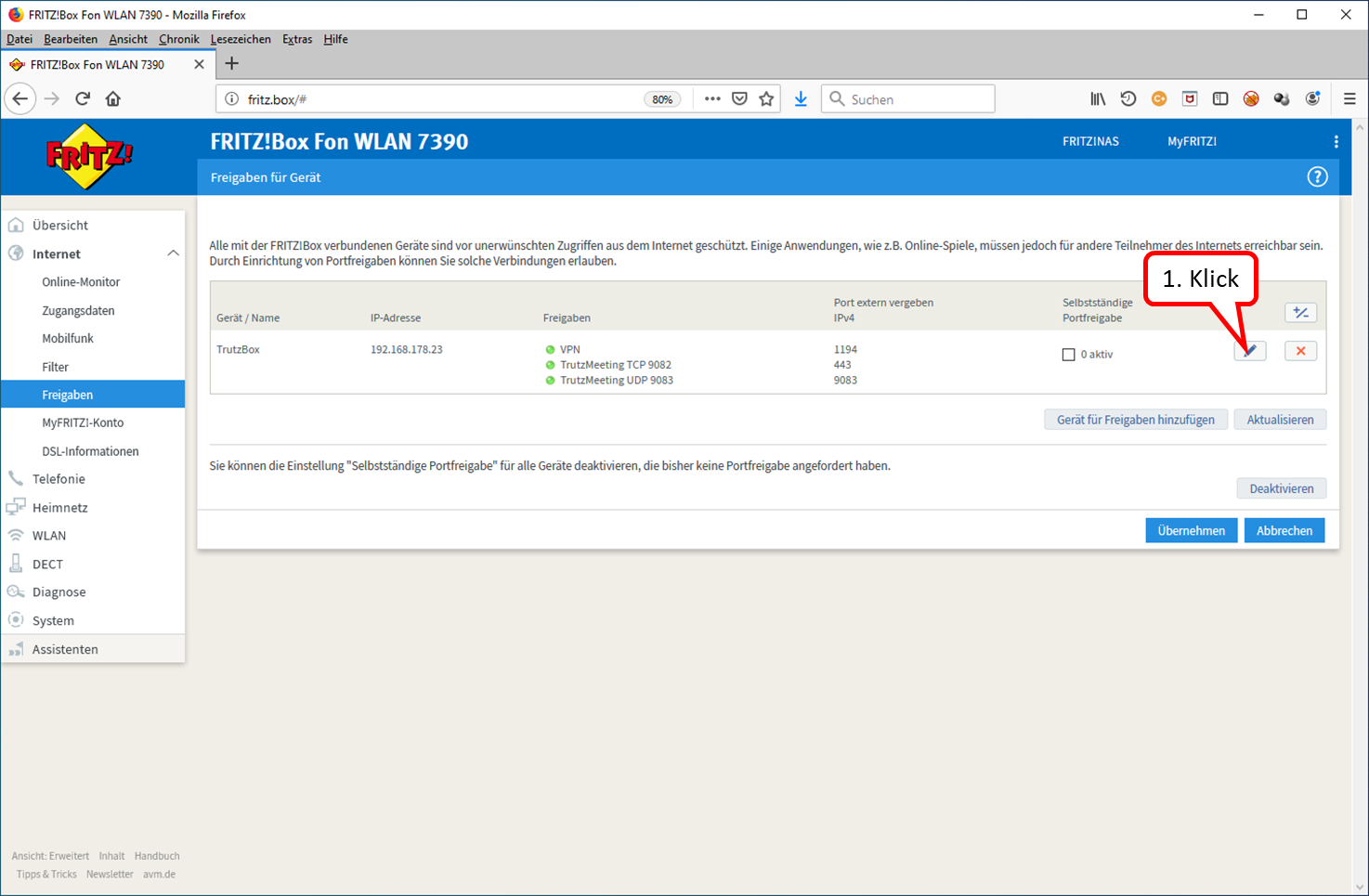1369x896 pixels.
Task: Open the Lesezeichen menu
Action: [241, 39]
